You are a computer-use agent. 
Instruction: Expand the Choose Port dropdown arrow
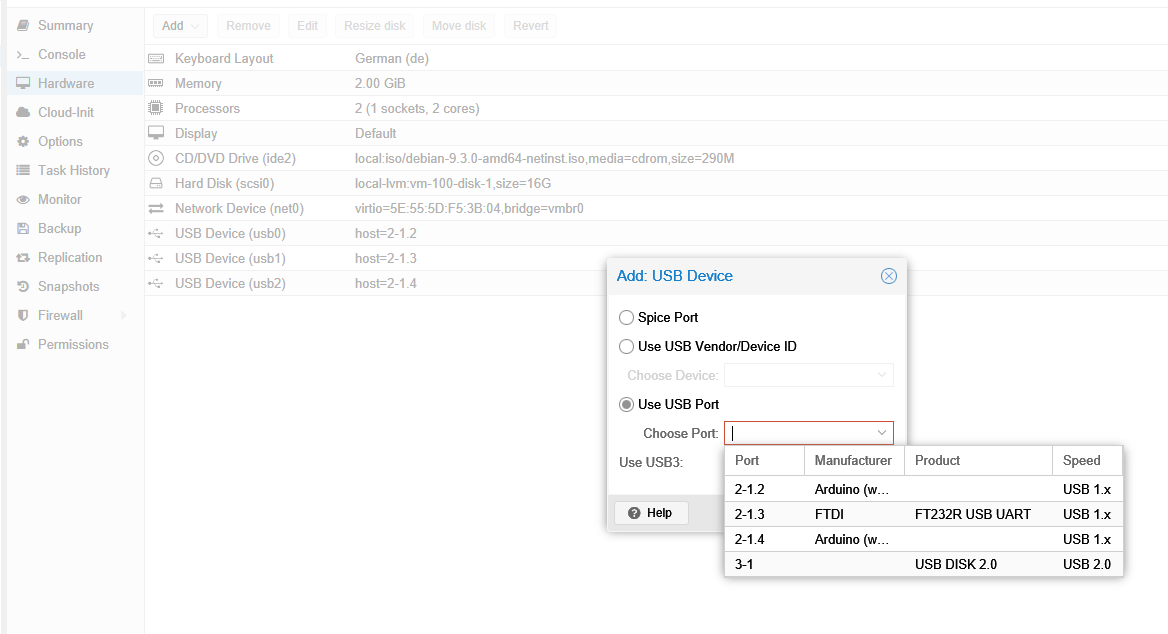[x=882, y=433]
